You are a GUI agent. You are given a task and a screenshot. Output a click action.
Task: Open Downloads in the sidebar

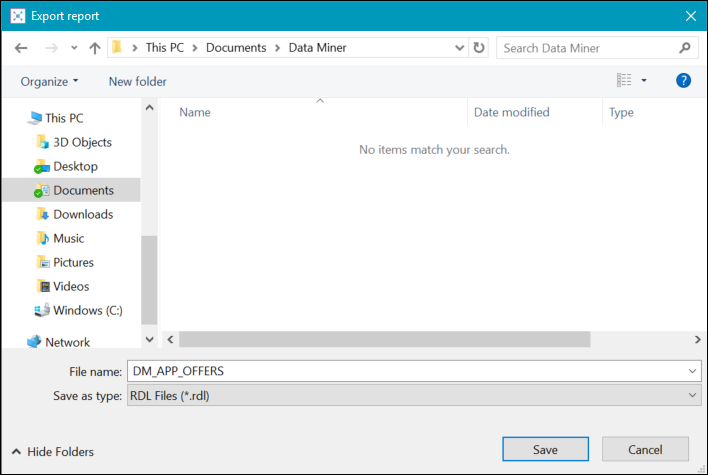(x=83, y=214)
